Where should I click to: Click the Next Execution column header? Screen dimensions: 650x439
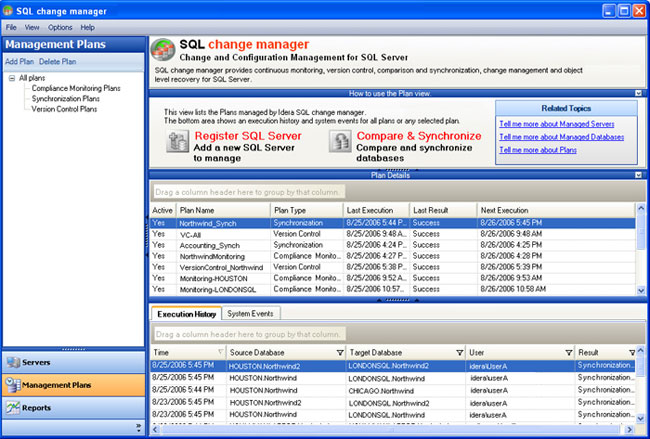click(x=556, y=210)
